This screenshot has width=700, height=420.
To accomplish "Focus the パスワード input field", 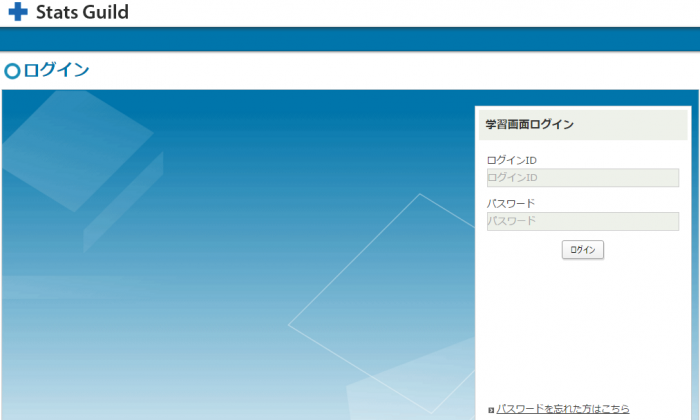I will pos(583,221).
